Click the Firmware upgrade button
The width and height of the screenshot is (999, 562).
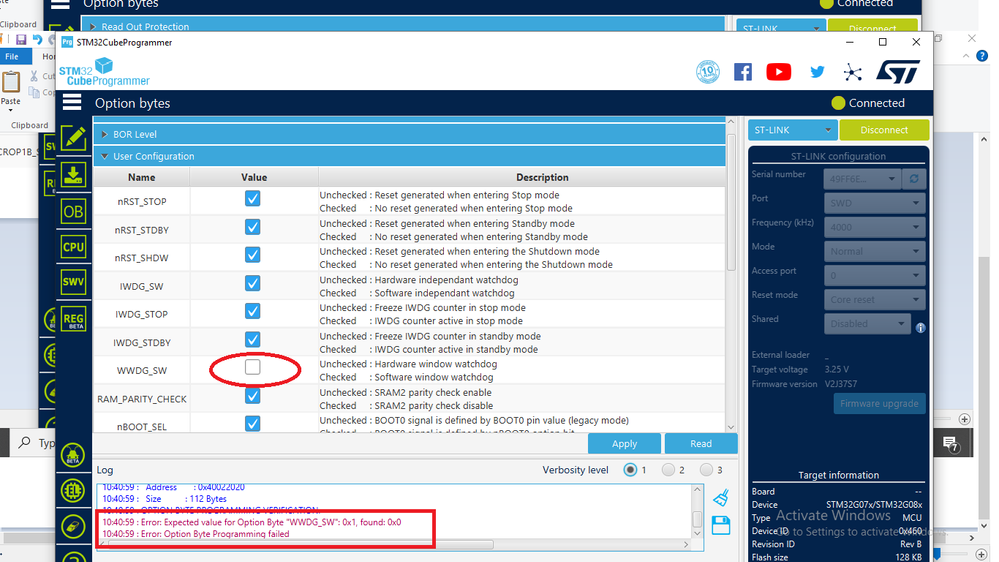(x=879, y=403)
